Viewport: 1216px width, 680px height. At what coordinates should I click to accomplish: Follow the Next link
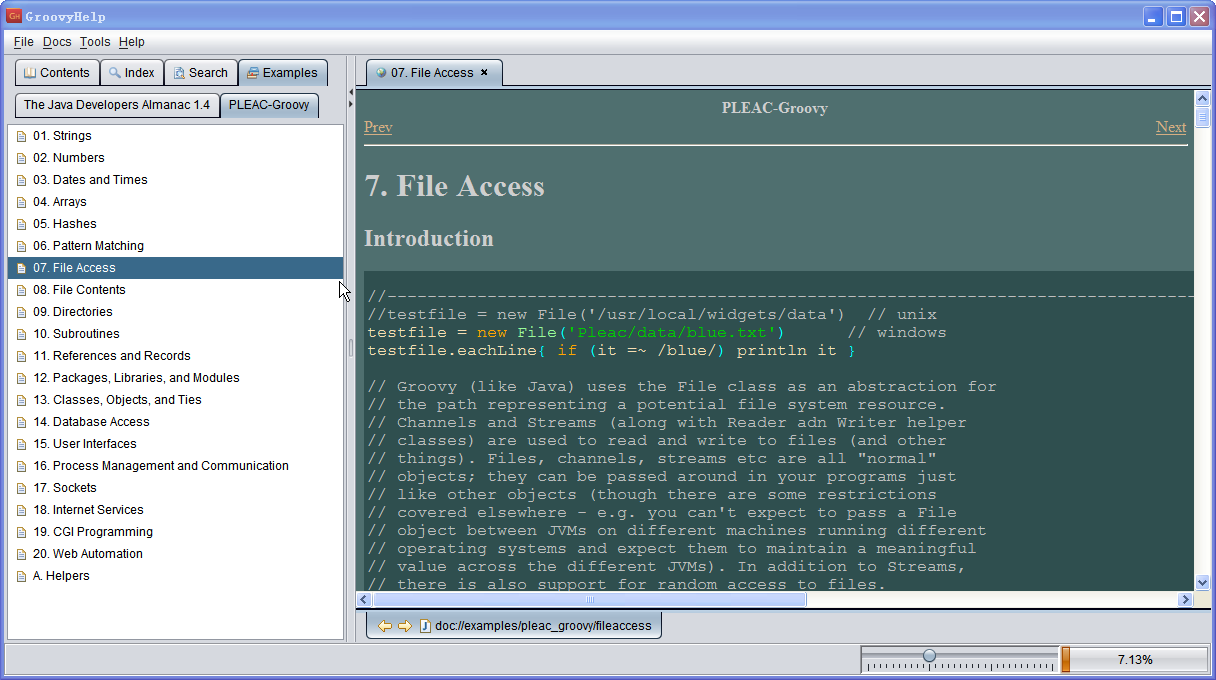pyautogui.click(x=1171, y=127)
